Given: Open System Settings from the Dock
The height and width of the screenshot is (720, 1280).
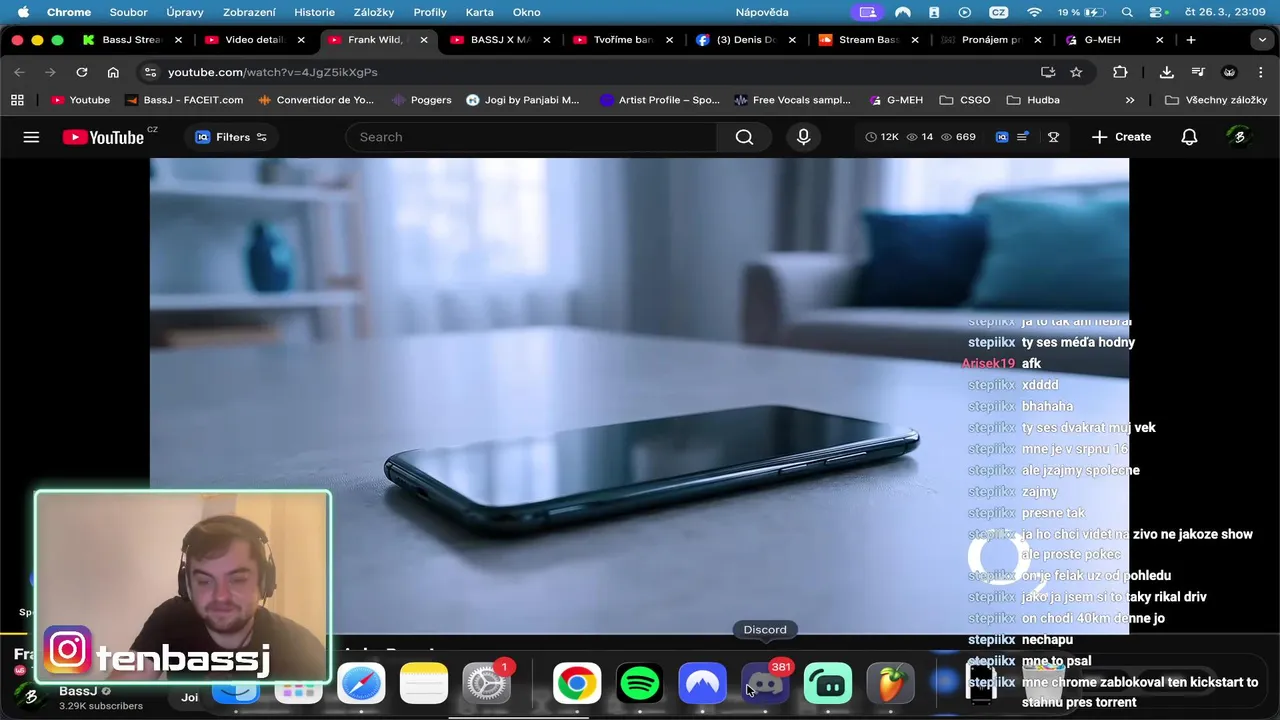Looking at the screenshot, I should tap(487, 684).
